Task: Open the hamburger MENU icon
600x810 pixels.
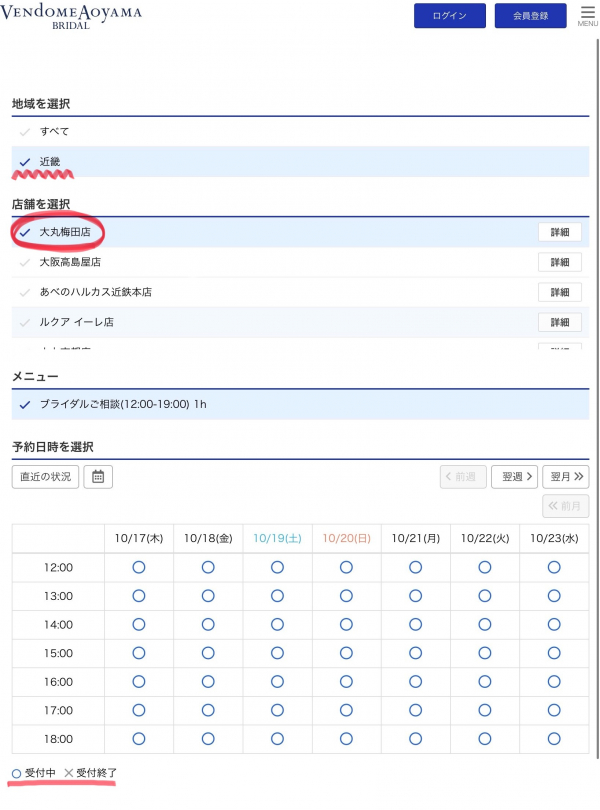Action: click(587, 14)
